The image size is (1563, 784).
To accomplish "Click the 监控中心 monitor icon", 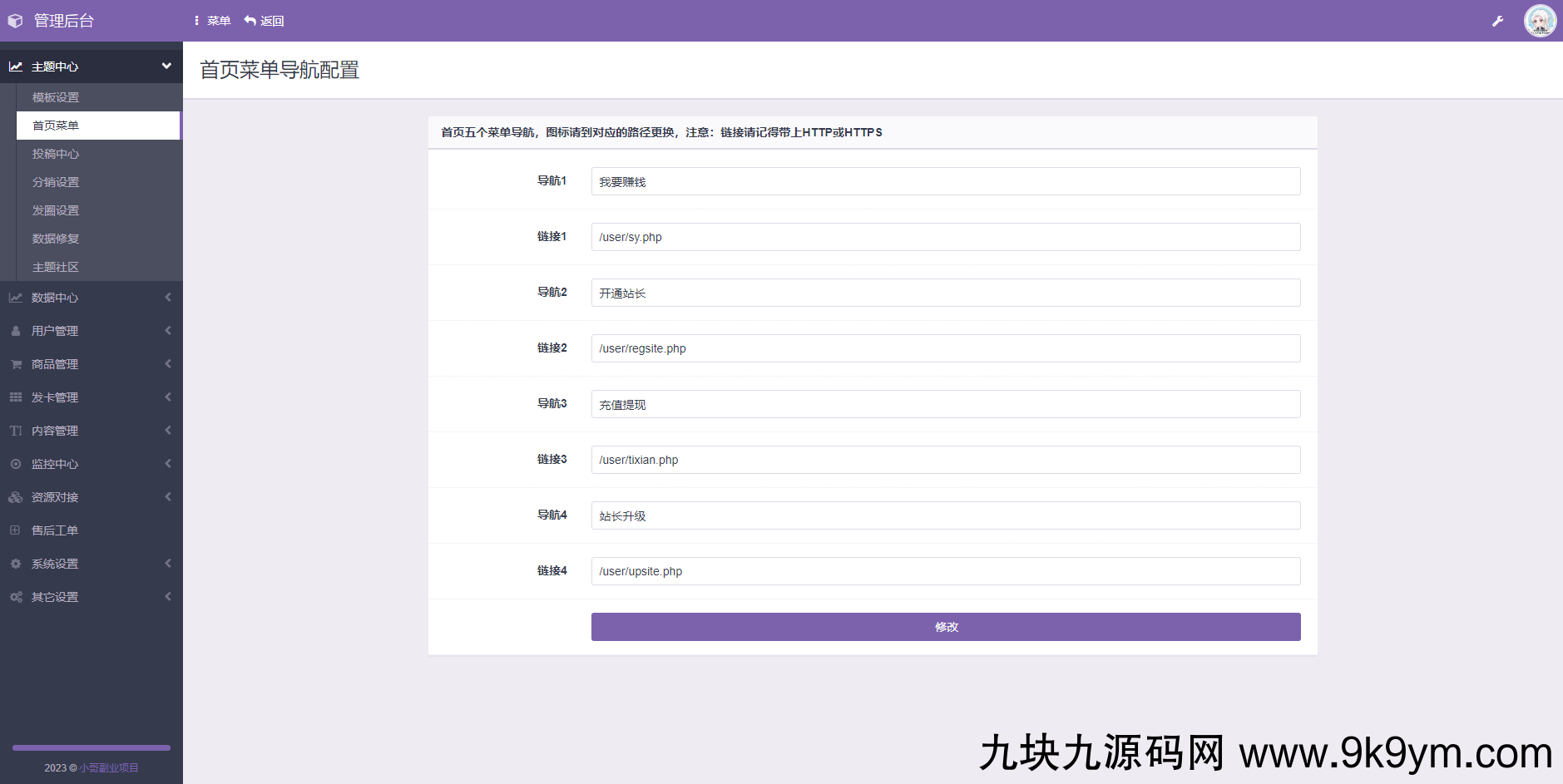I will click(x=16, y=464).
